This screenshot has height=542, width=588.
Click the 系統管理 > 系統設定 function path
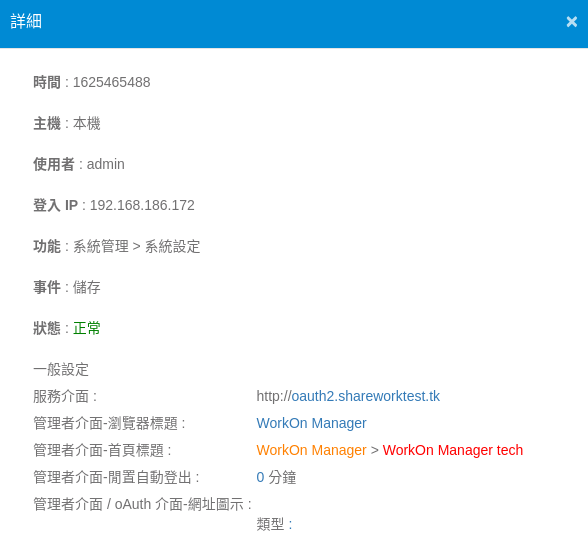(x=136, y=246)
